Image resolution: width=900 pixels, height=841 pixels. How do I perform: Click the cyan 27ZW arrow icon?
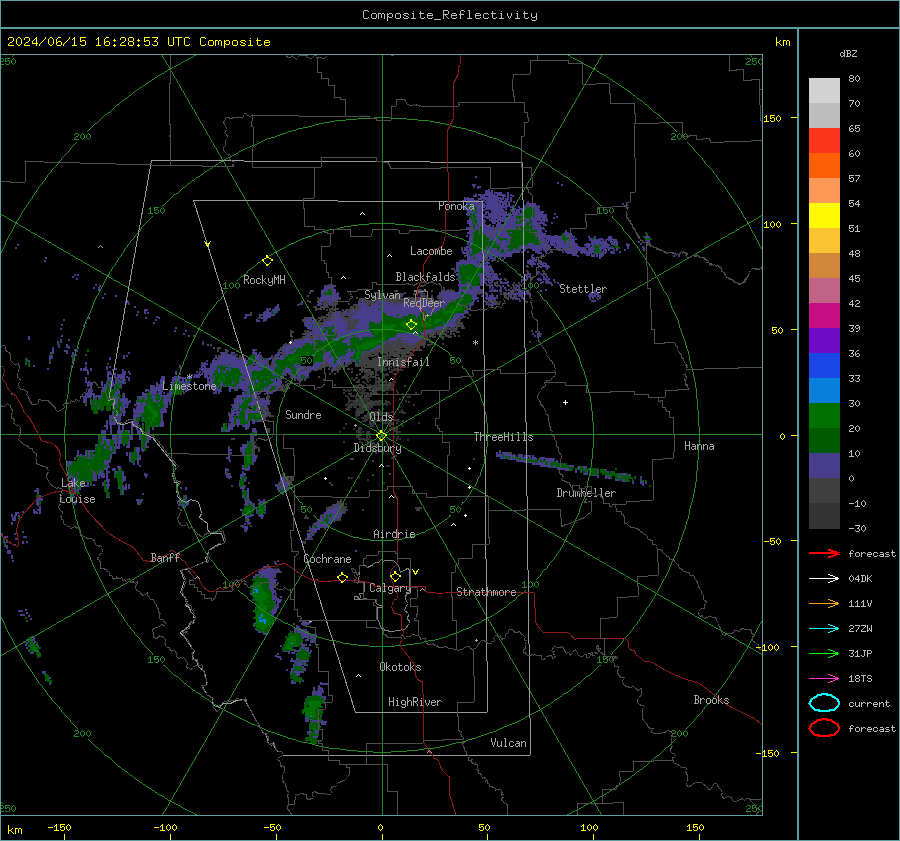(824, 629)
